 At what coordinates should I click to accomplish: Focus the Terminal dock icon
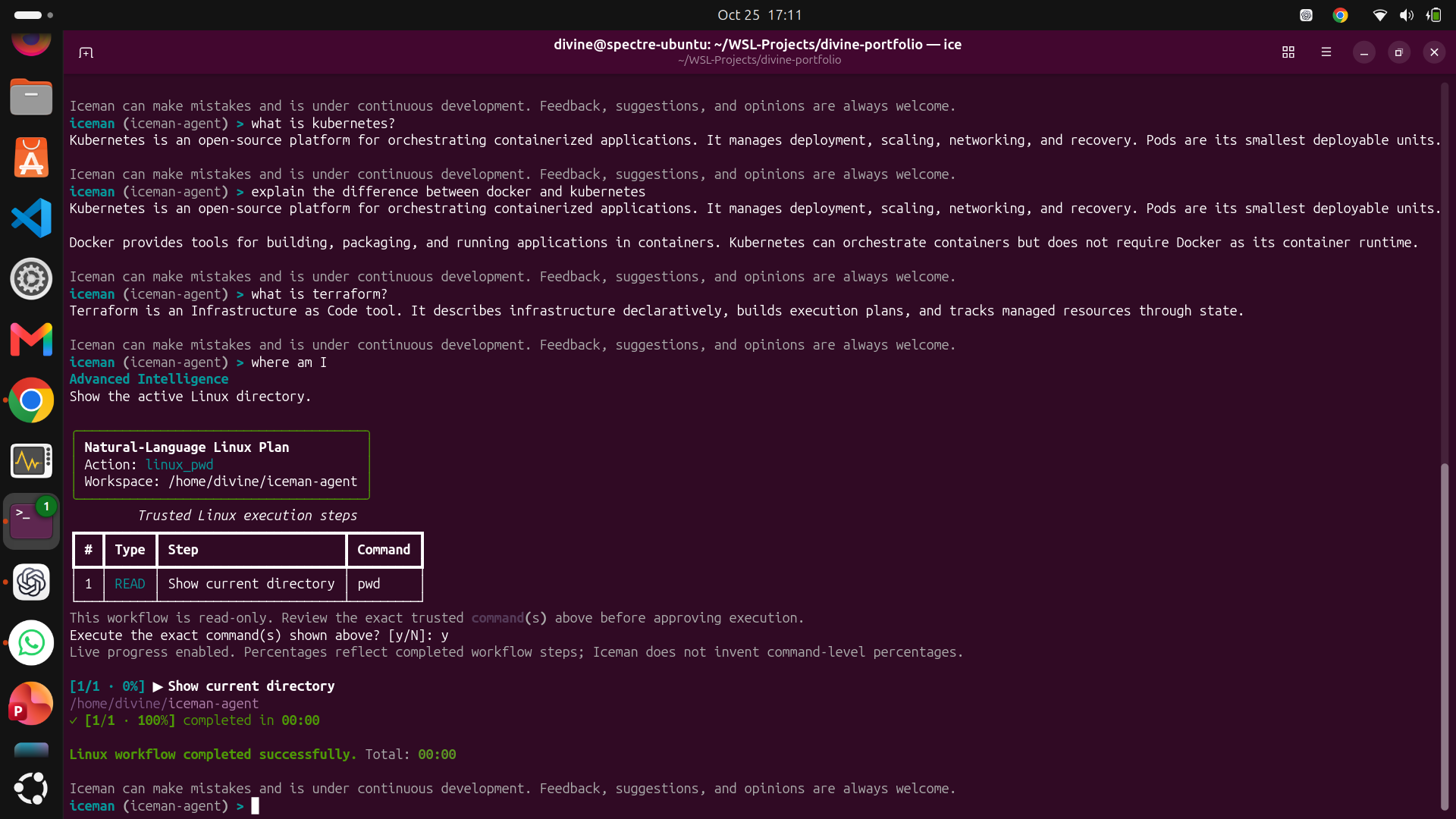coord(31,522)
